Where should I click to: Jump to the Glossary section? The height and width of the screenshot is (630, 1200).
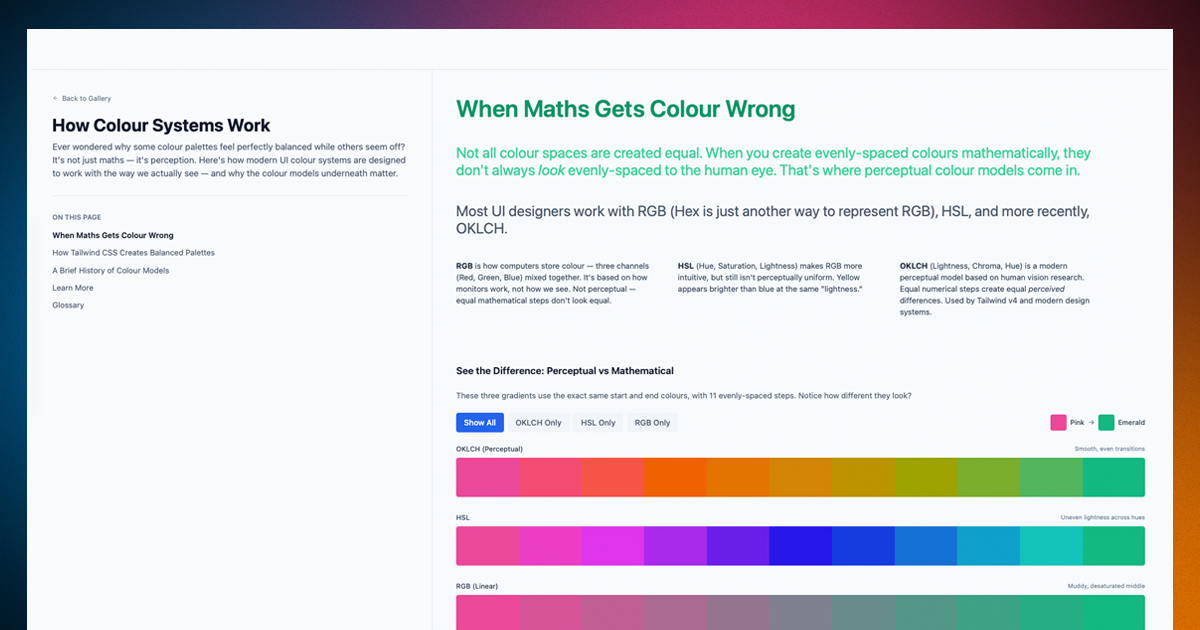[68, 305]
